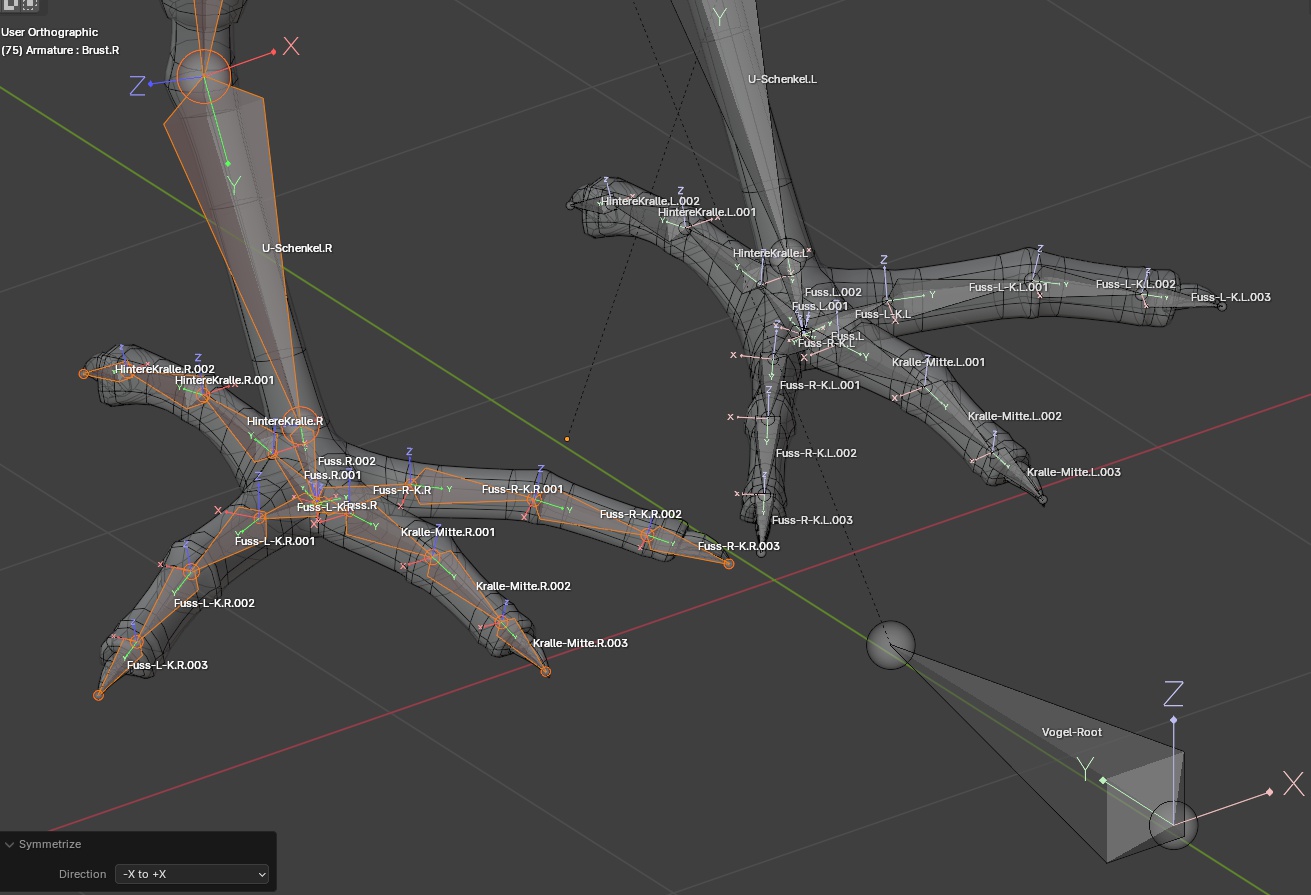Click the HintereKralle.R.002 bone label

[x=165, y=369]
